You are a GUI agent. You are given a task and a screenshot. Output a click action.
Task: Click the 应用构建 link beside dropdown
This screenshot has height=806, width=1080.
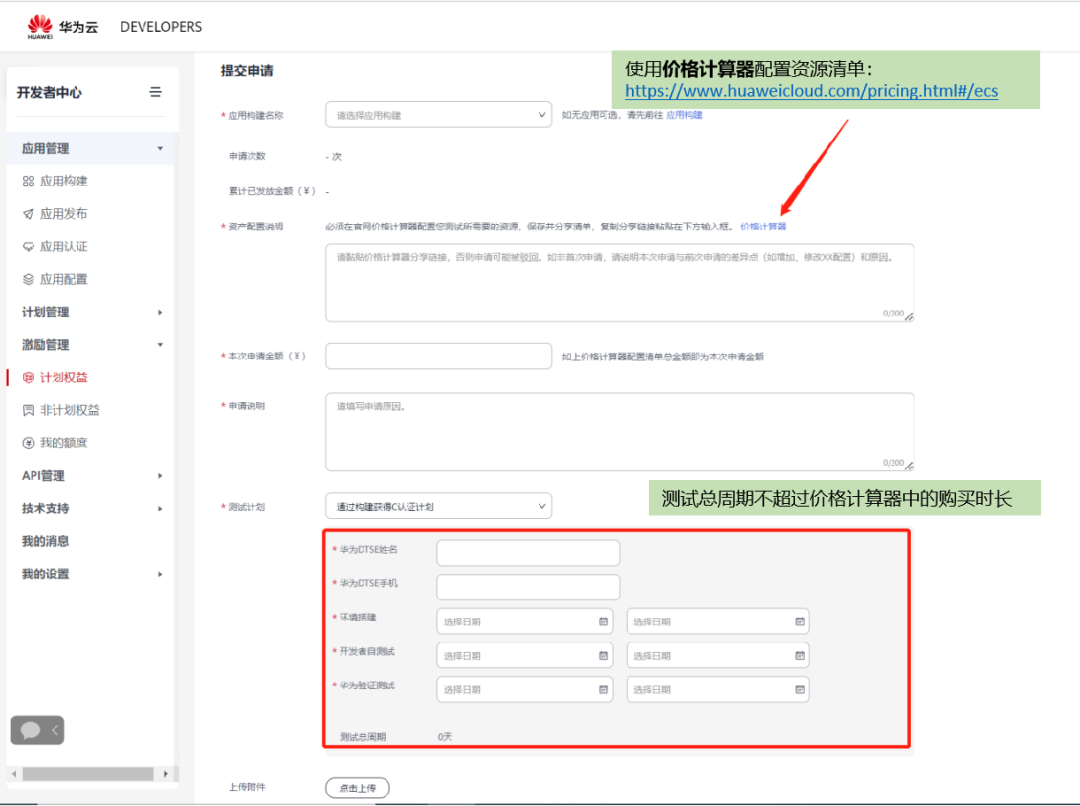coord(684,115)
